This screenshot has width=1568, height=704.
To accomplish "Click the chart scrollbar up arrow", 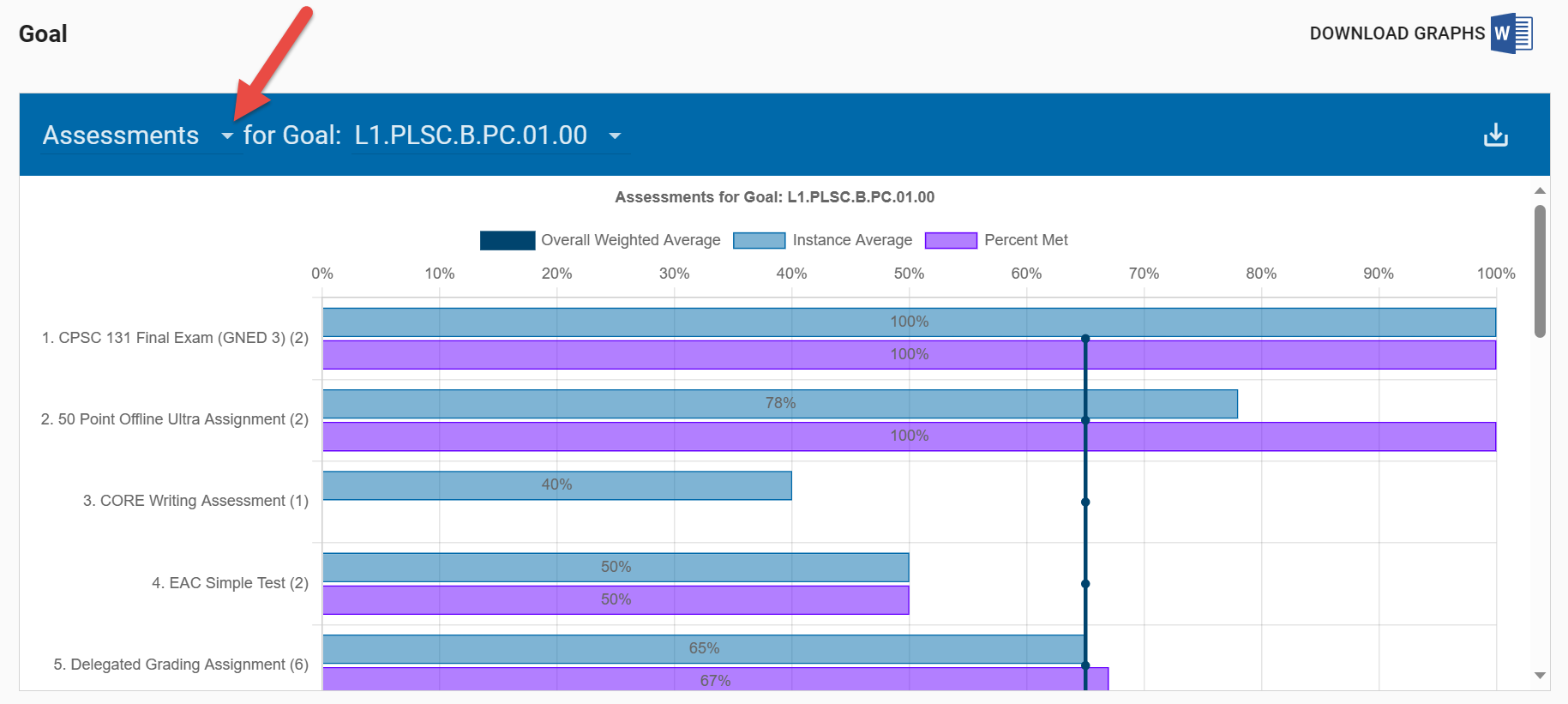I will [x=1540, y=190].
